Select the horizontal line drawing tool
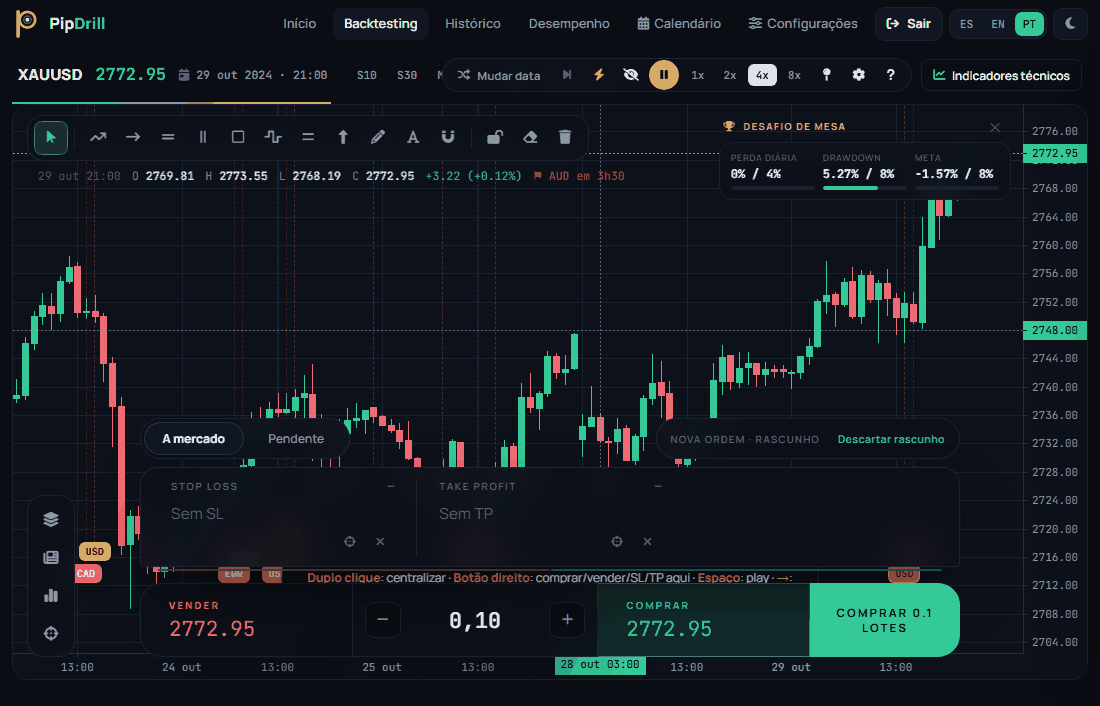This screenshot has height=706, width=1100. click(x=168, y=138)
